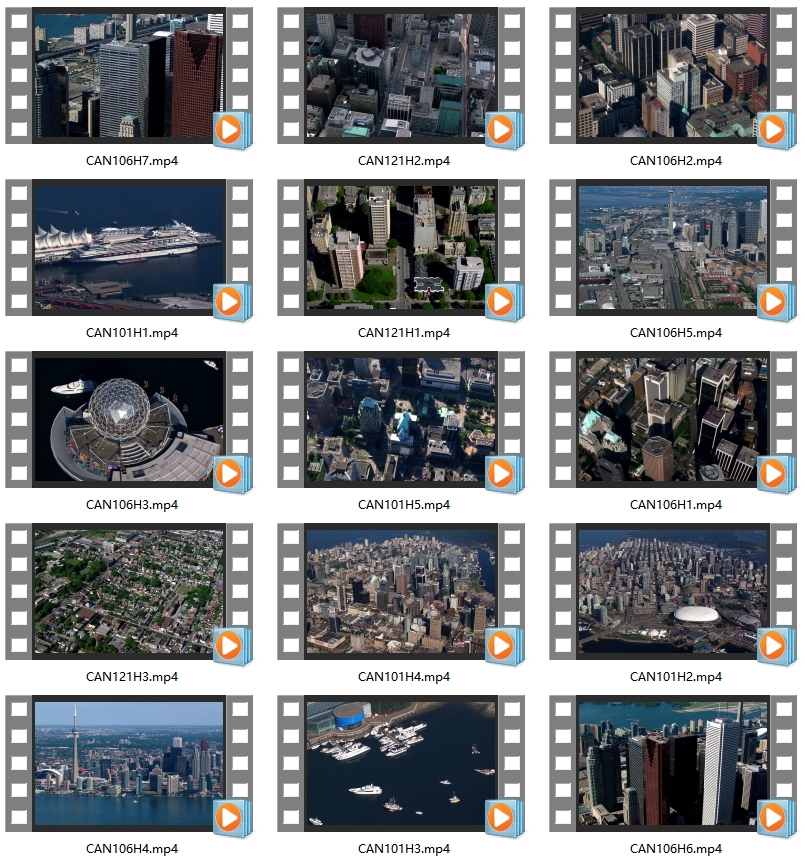Viewport: 805px width, 866px height.
Task: Select the CAN121H3.mp4 neighborhood thumbnail
Action: [x=129, y=592]
